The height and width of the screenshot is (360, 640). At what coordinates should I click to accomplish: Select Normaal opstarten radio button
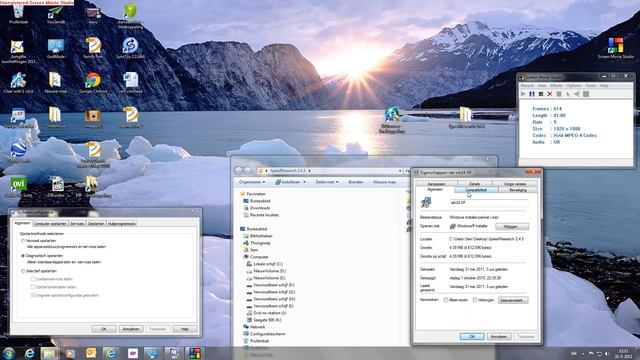pyautogui.click(x=23, y=241)
